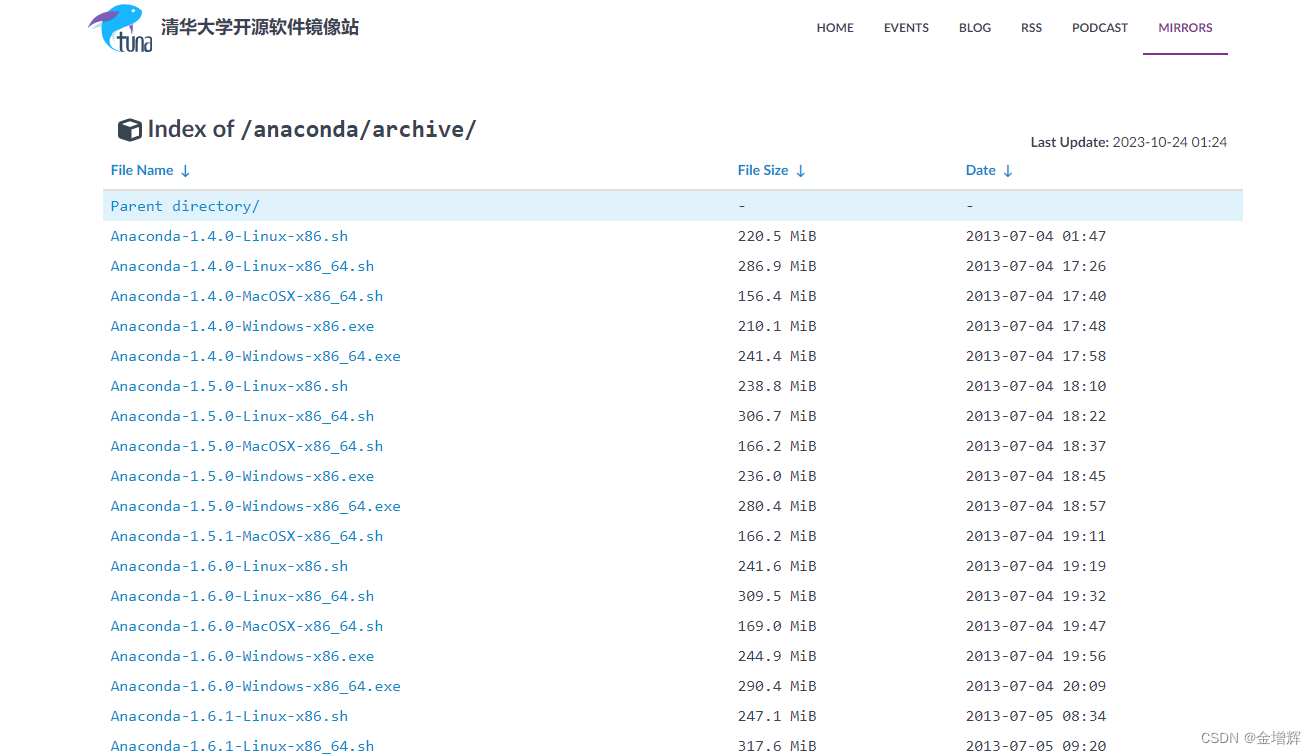
Task: Click the date 2013-07-04 18:57
Action: 1036,506
